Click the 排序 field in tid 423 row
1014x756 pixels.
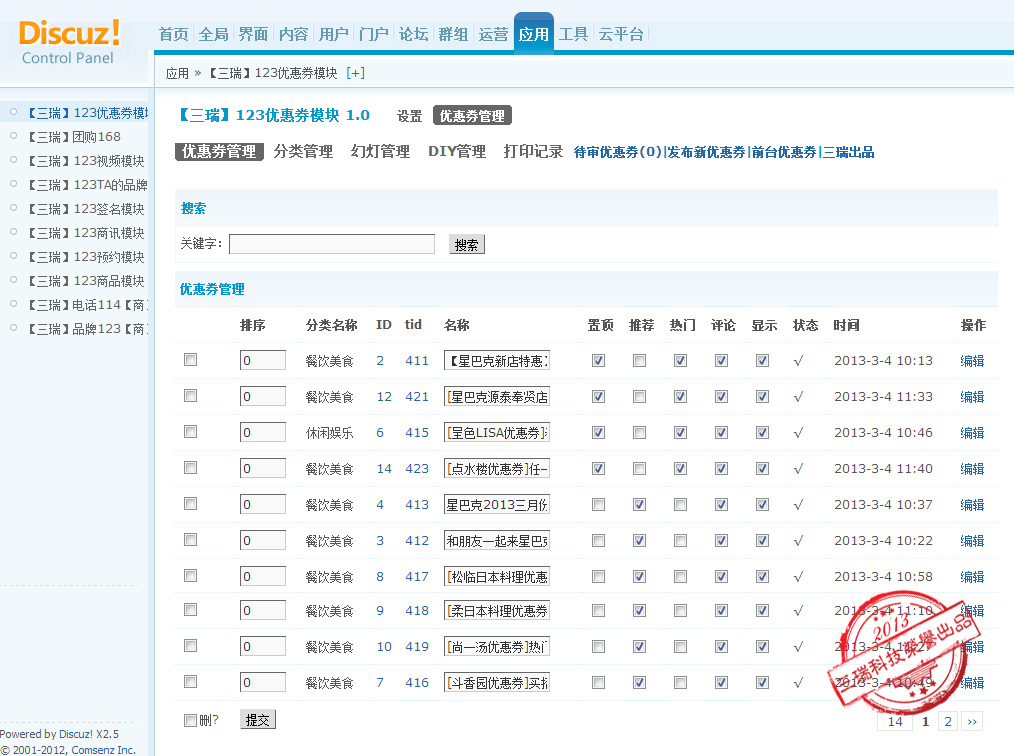click(262, 469)
